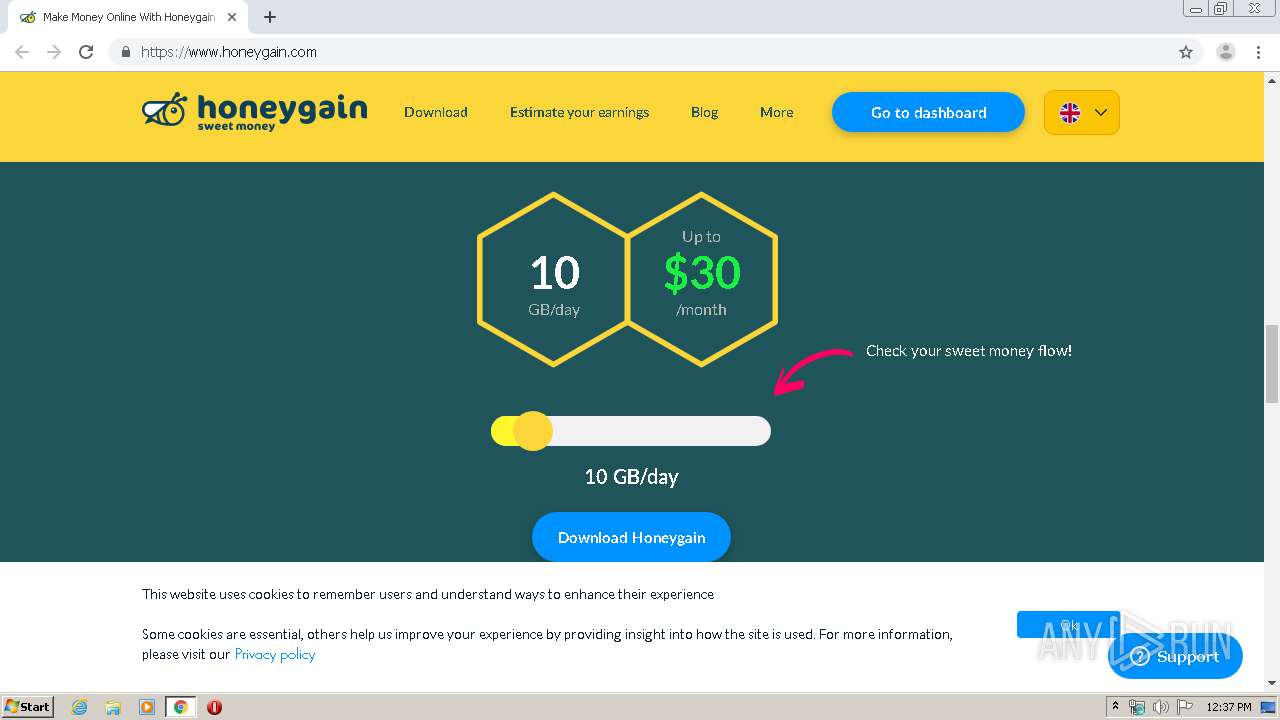1280x720 pixels.
Task: Open File Explorer from taskbar
Action: [113, 707]
